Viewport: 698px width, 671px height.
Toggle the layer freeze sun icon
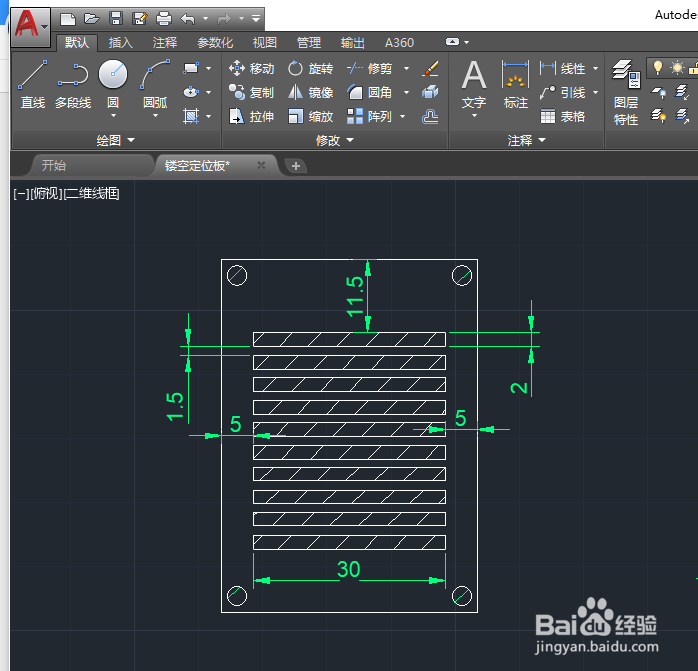click(677, 68)
